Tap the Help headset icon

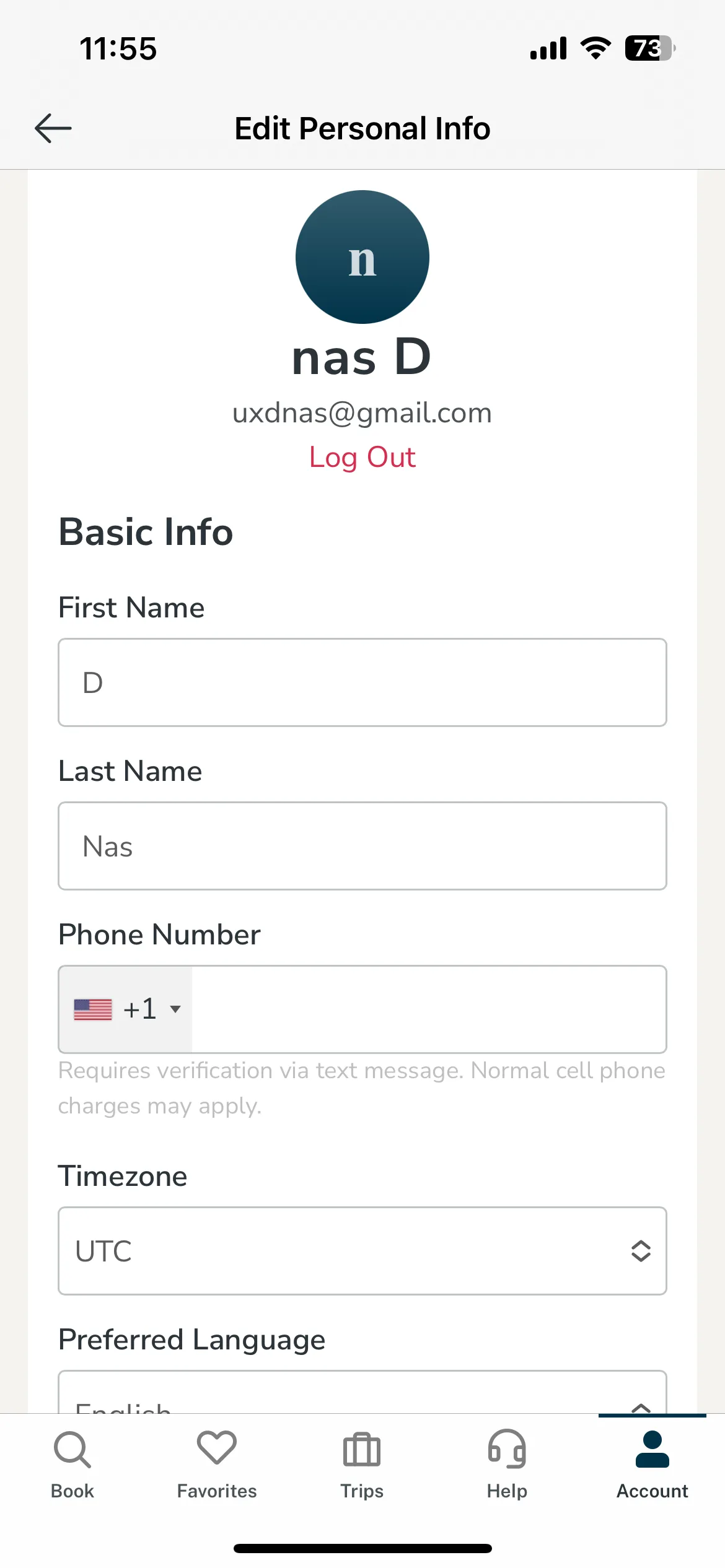point(507,1448)
